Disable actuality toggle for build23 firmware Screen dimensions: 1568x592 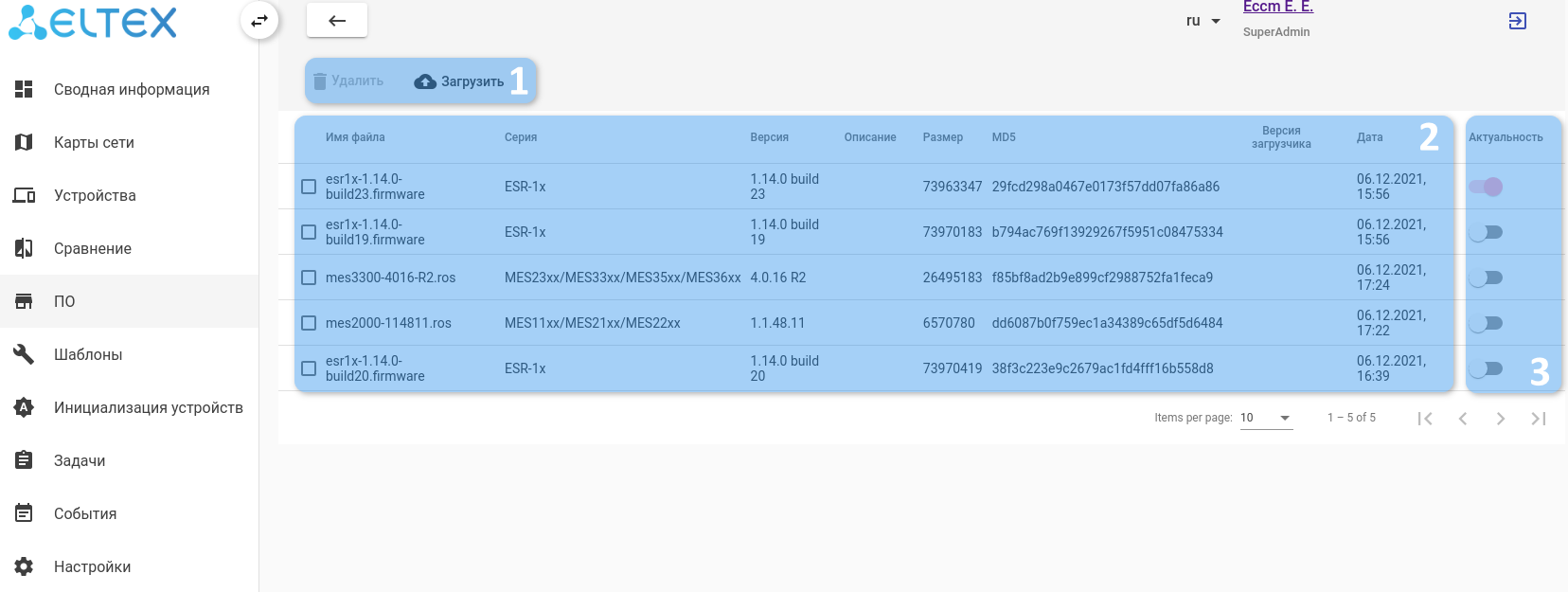[1486, 187]
